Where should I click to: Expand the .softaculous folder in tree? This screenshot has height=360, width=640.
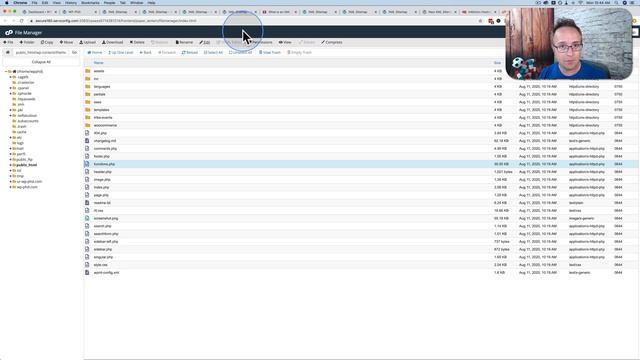pos(11,116)
